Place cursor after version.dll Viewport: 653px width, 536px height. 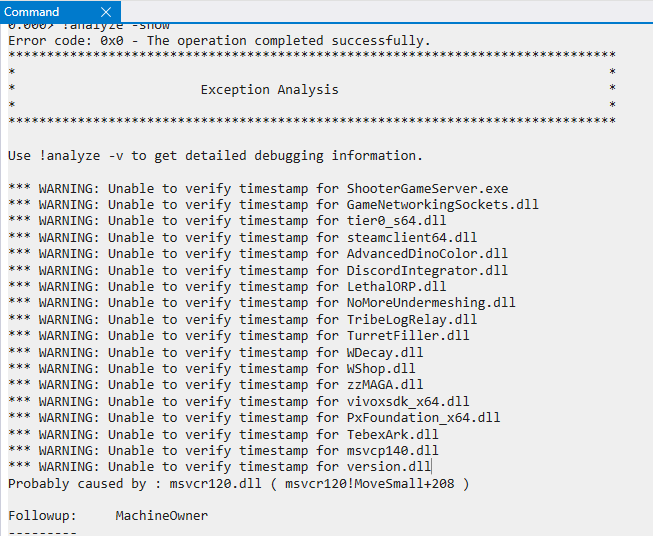point(432,467)
